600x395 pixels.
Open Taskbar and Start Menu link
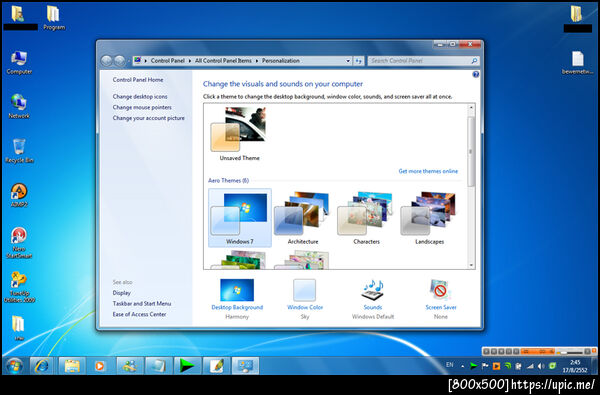[x=142, y=304]
